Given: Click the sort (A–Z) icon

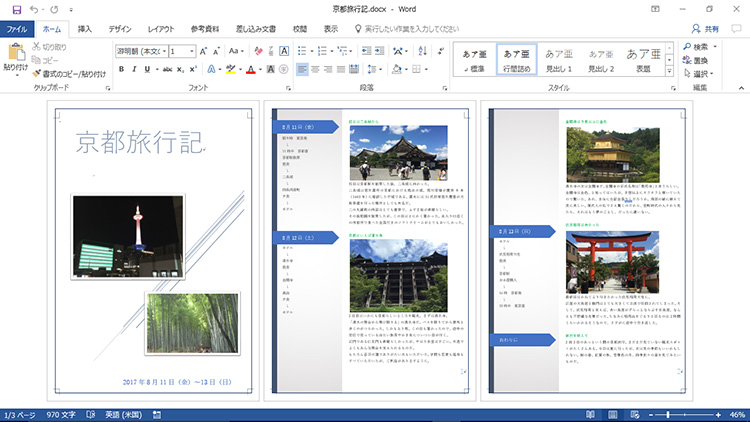Looking at the screenshot, I should [x=421, y=50].
